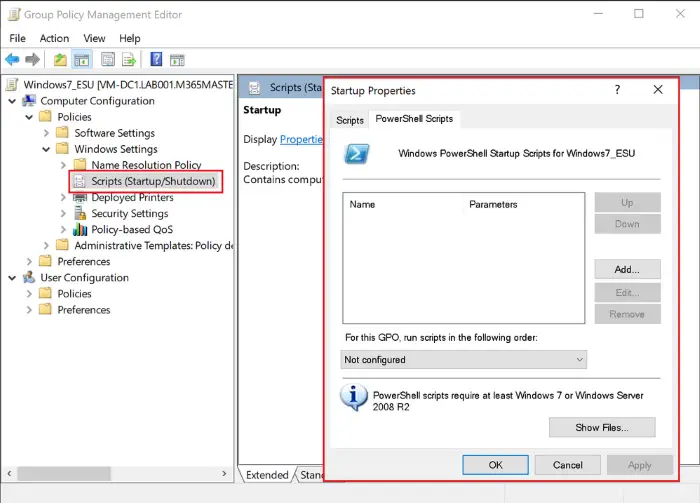Select the Administrative Templates tree item

(154, 245)
